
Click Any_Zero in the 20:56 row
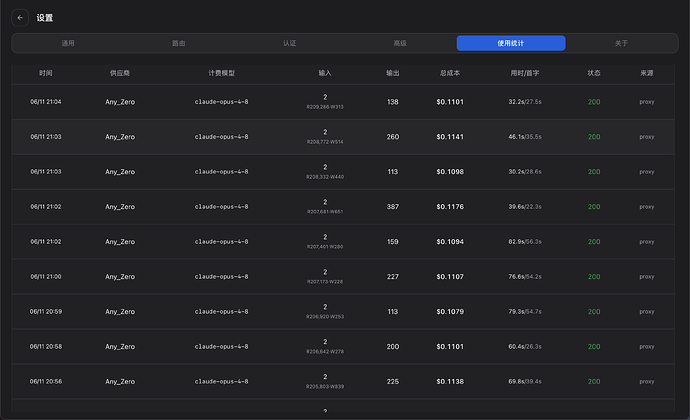pos(120,381)
